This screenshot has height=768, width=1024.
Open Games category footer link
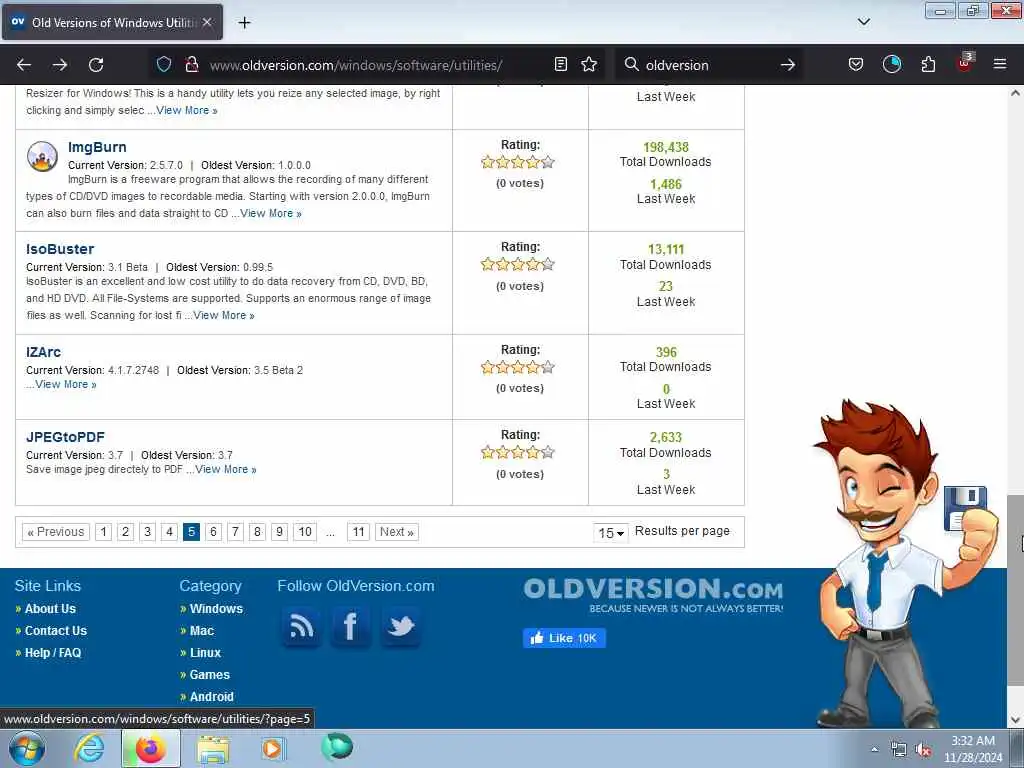click(210, 675)
